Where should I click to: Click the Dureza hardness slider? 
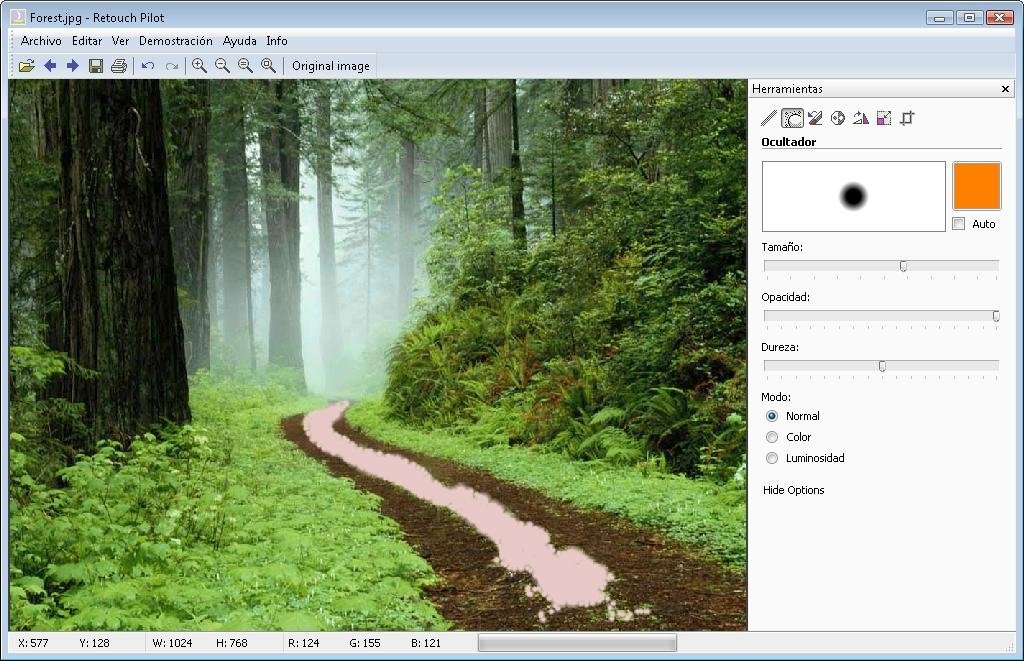(x=881, y=366)
